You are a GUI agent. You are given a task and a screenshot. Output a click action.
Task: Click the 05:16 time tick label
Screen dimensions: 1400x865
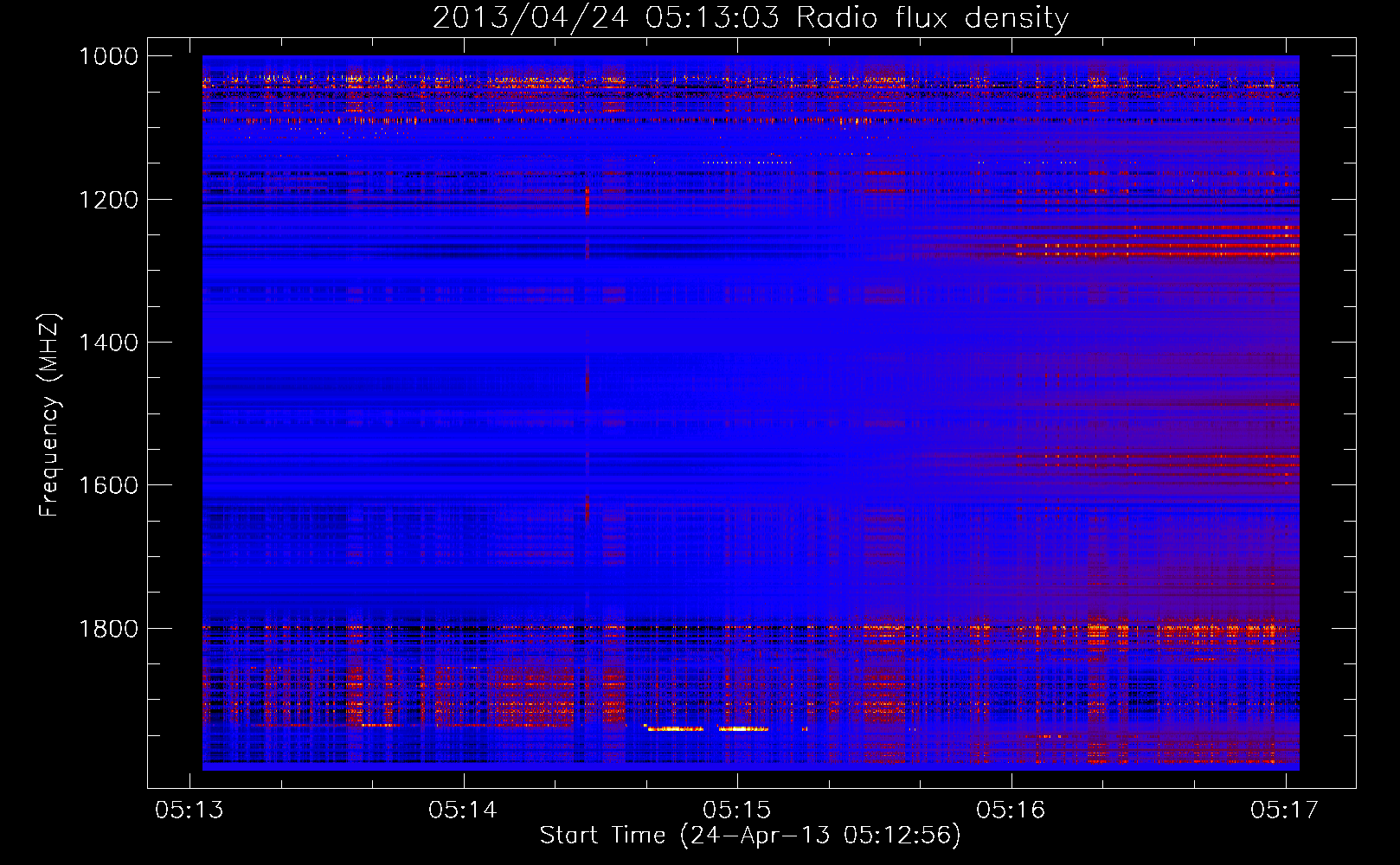coord(1011,810)
